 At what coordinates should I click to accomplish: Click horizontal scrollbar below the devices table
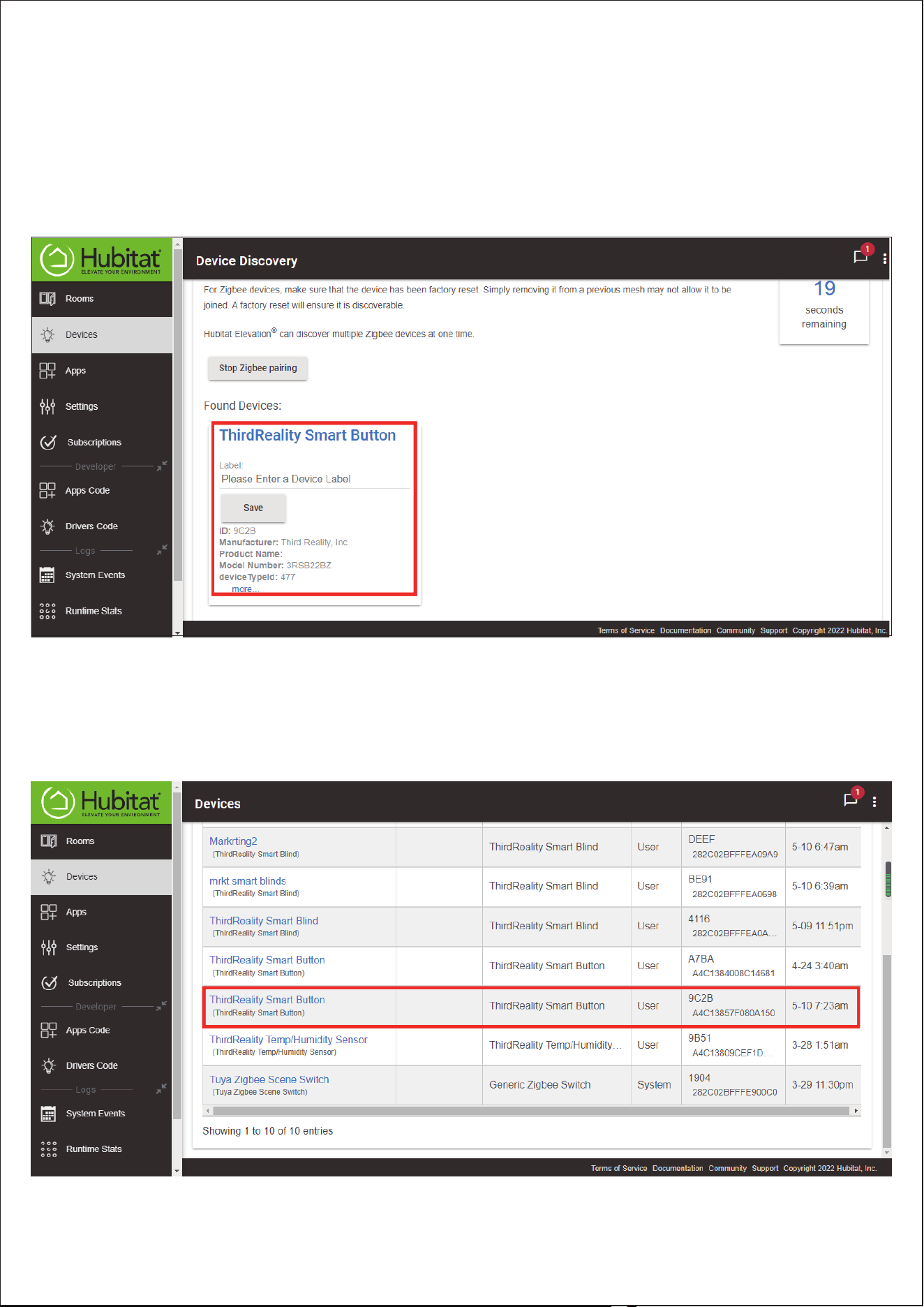click(532, 1110)
